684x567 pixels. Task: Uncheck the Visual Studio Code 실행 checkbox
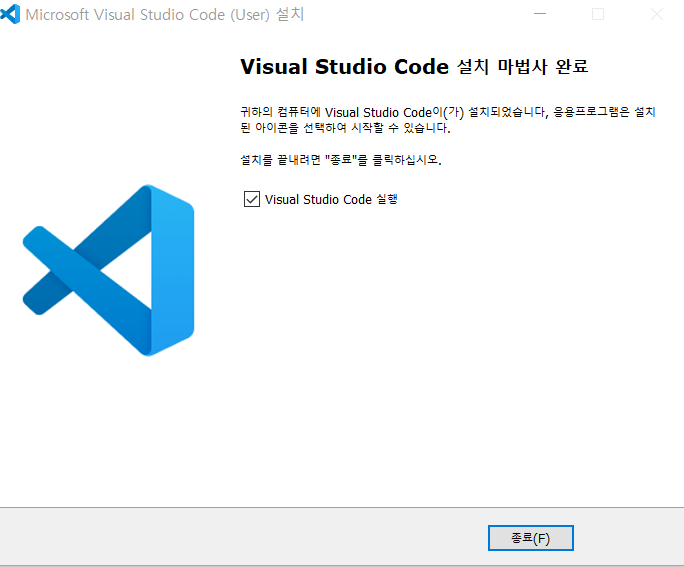tap(252, 199)
